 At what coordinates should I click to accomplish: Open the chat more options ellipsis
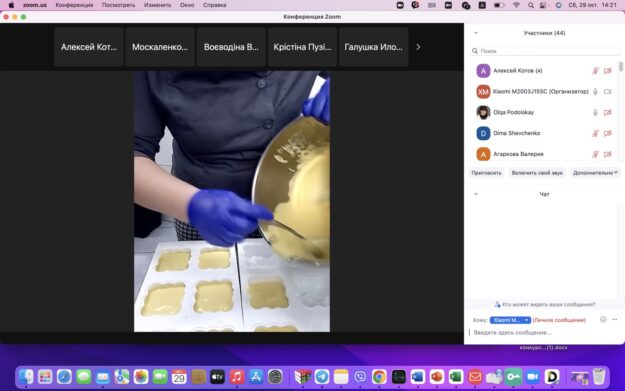[x=614, y=320]
